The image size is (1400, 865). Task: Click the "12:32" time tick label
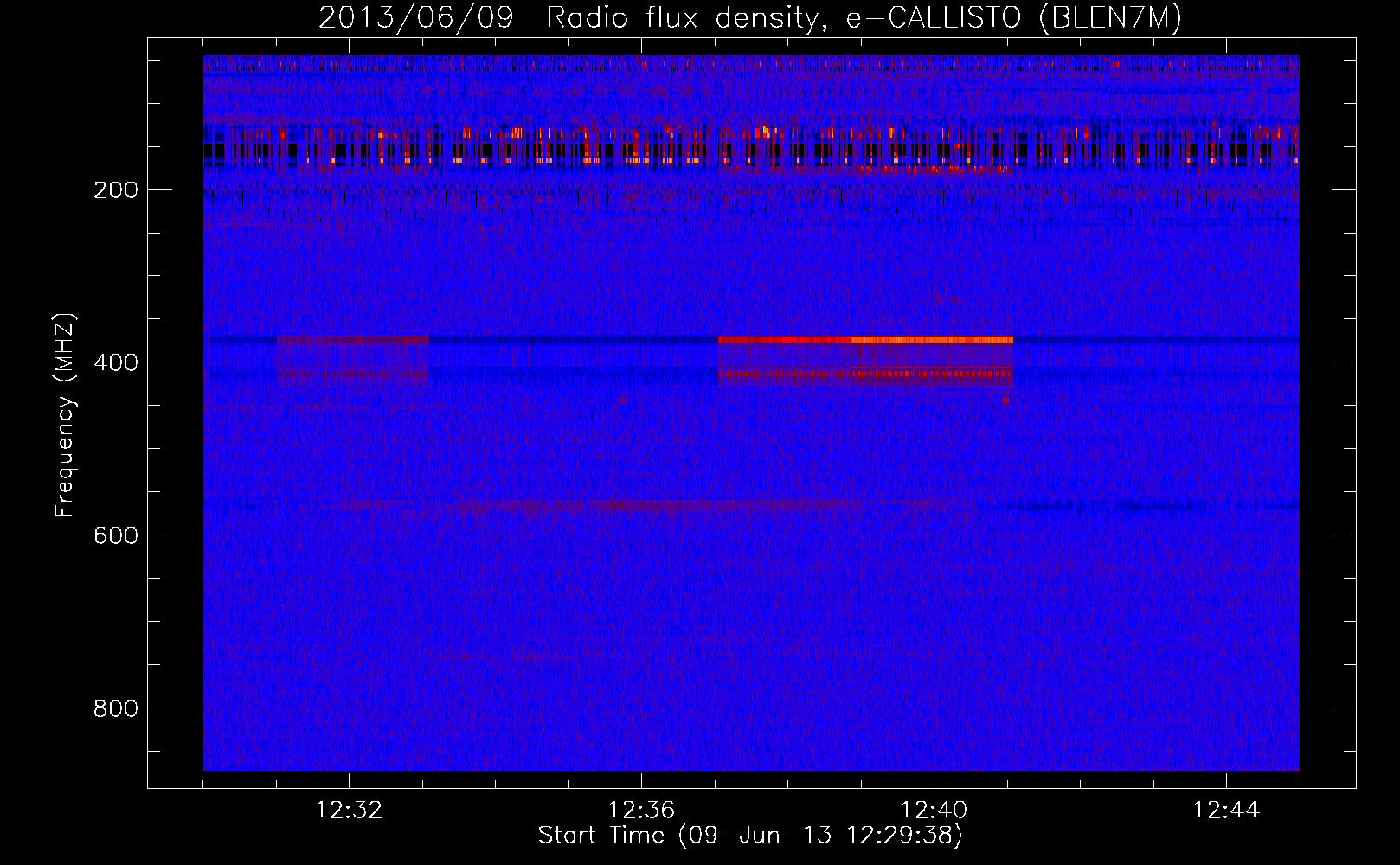point(349,811)
